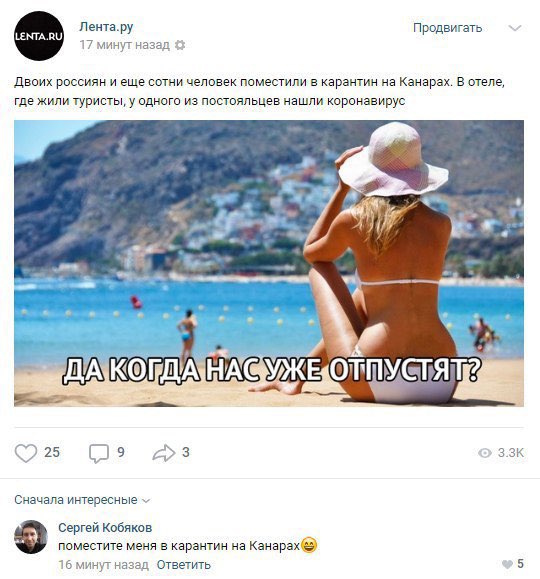Click the gear icon beside post time
The height and width of the screenshot is (579, 540).
[x=180, y=45]
